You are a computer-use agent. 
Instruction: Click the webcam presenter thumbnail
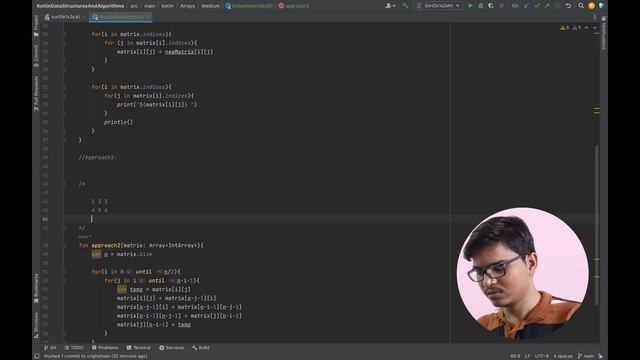(522, 273)
